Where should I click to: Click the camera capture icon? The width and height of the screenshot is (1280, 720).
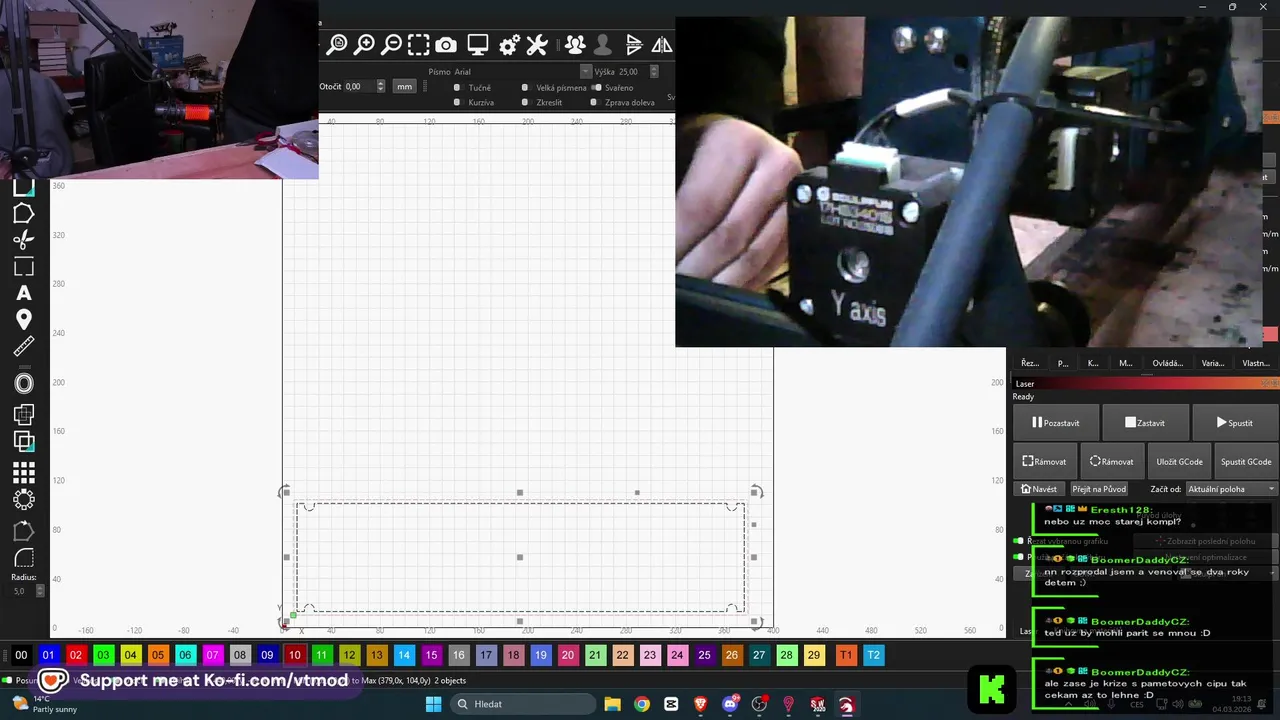[x=446, y=44]
